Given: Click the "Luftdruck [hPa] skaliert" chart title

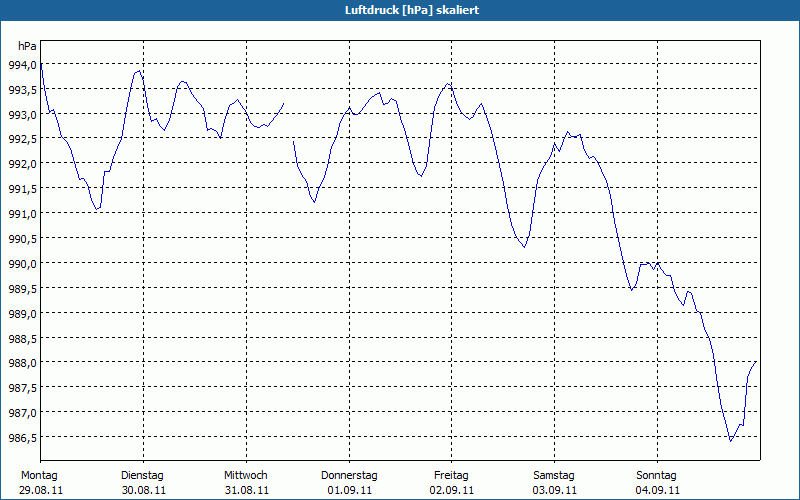Looking at the screenshot, I should 400,9.
